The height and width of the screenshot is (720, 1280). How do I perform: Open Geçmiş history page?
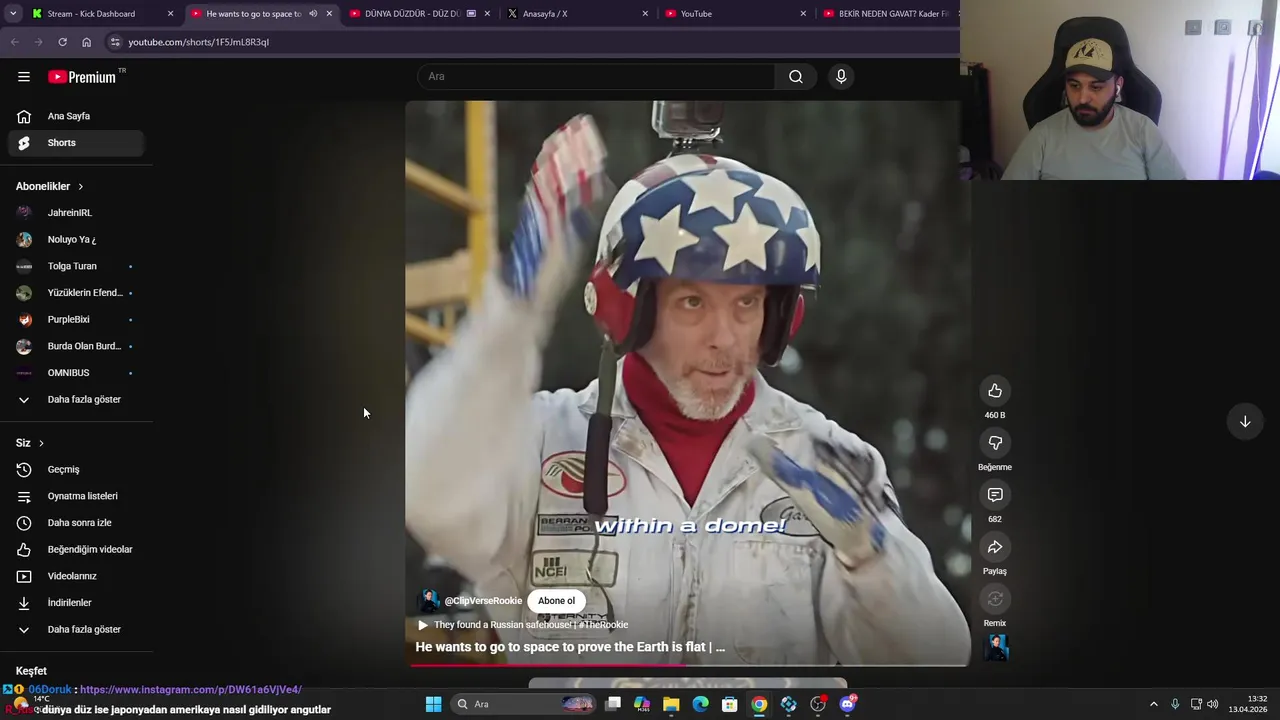(x=76, y=469)
